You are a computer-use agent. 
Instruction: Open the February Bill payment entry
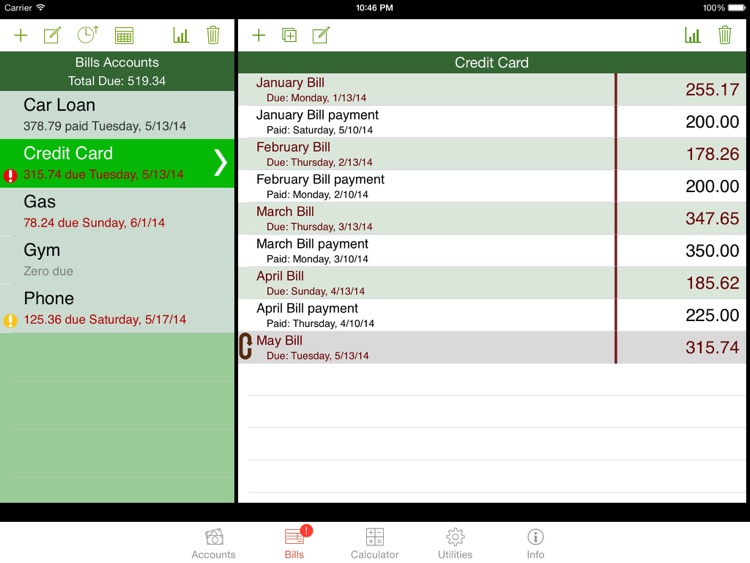click(x=492, y=186)
